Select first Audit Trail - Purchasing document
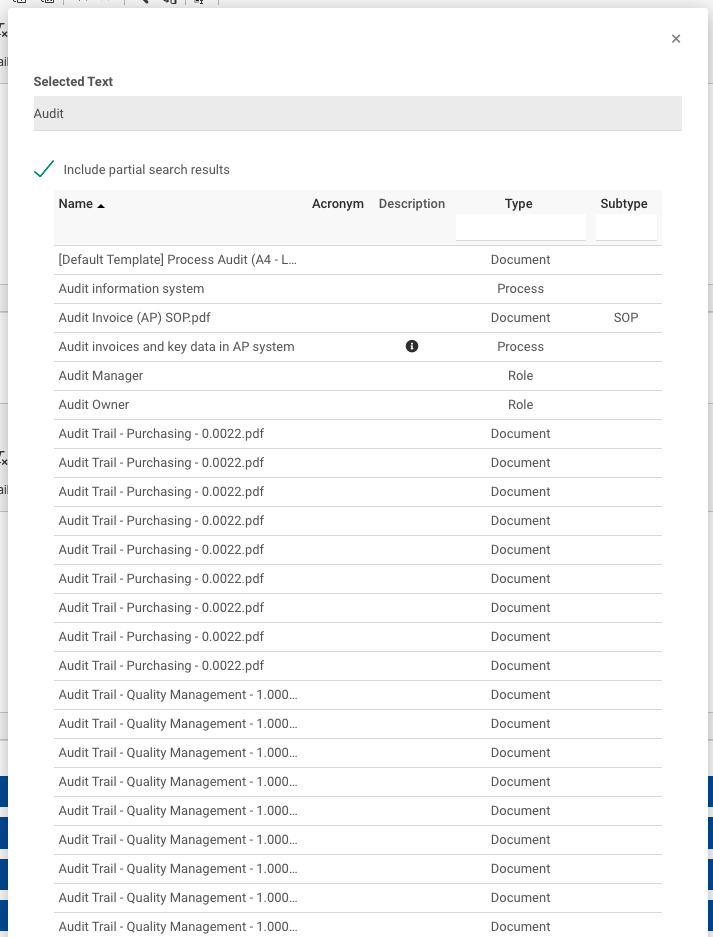This screenshot has height=937, width=713. coord(161,434)
